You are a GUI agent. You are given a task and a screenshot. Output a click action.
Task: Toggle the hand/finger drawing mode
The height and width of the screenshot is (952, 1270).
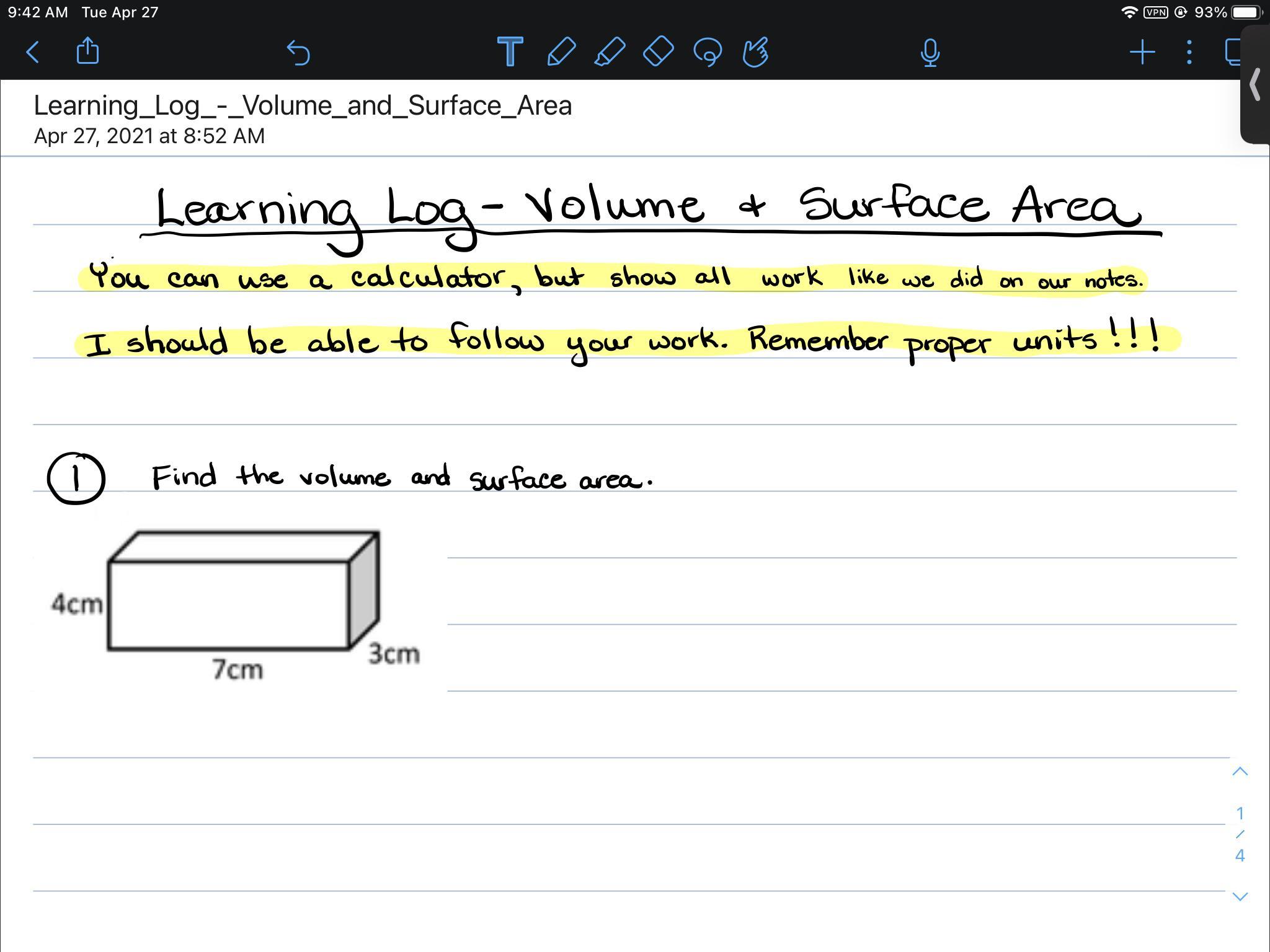[x=755, y=52]
